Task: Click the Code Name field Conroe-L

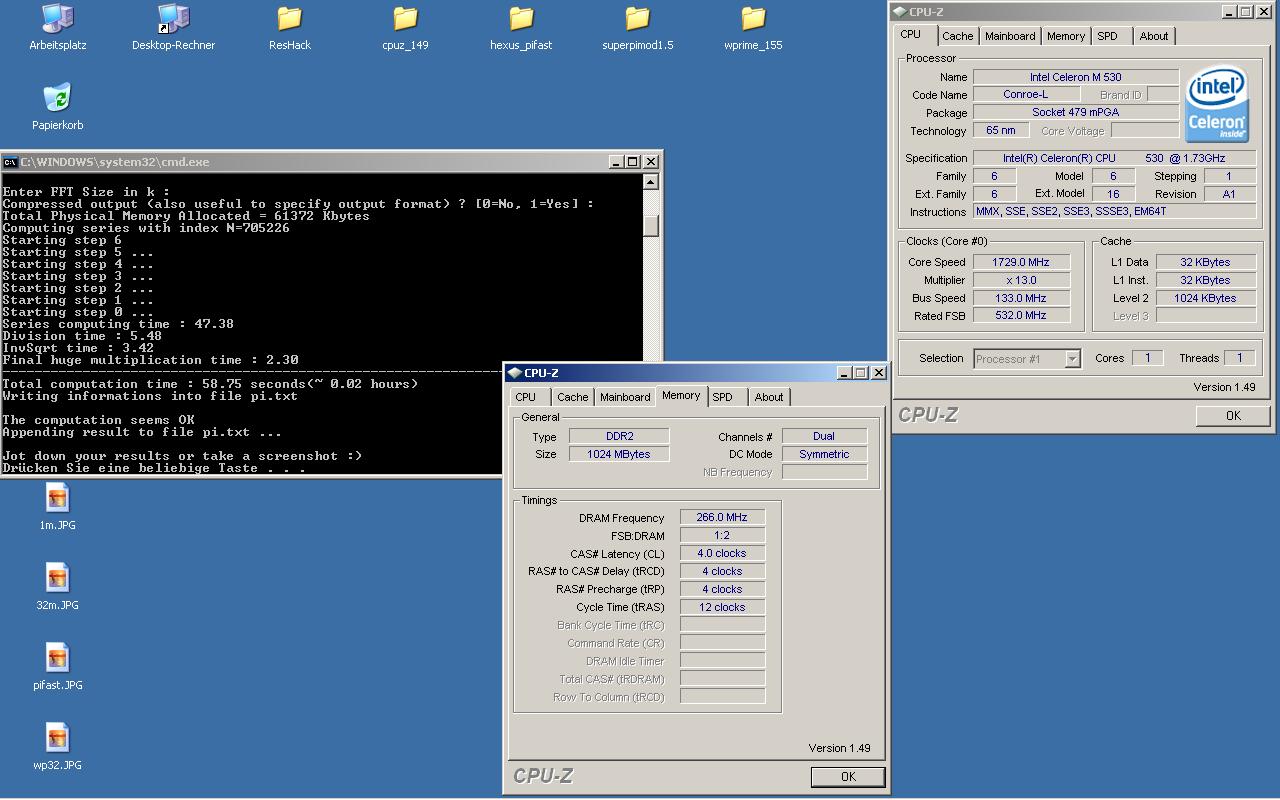Action: [1026, 95]
